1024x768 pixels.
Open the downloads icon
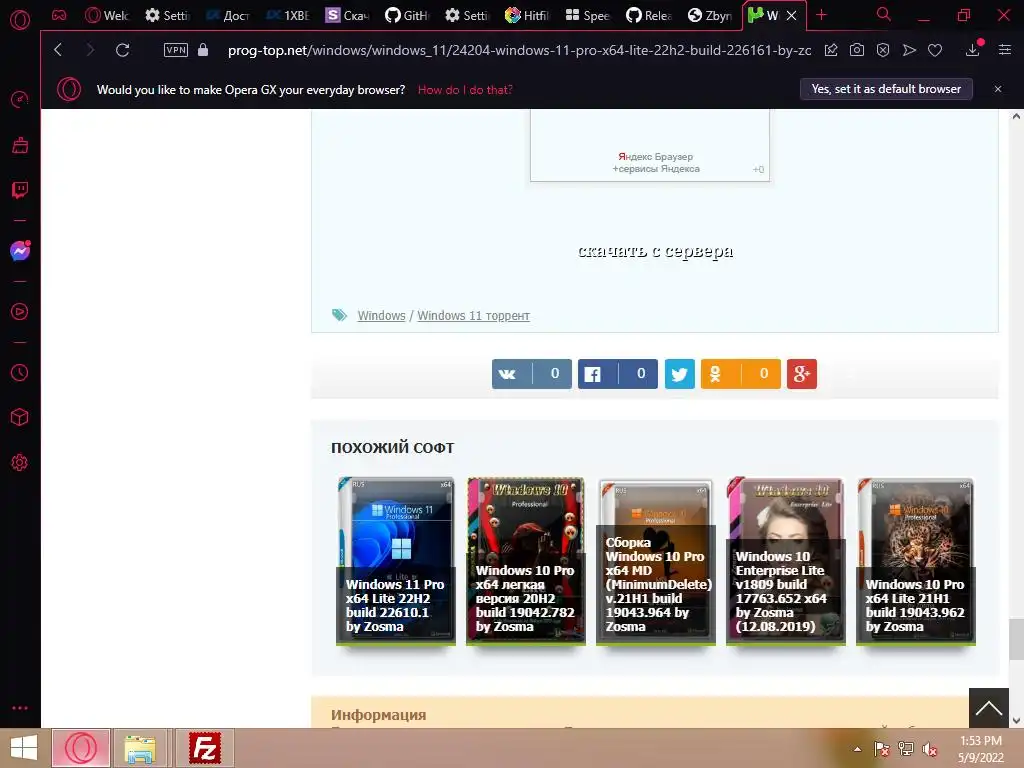973,50
